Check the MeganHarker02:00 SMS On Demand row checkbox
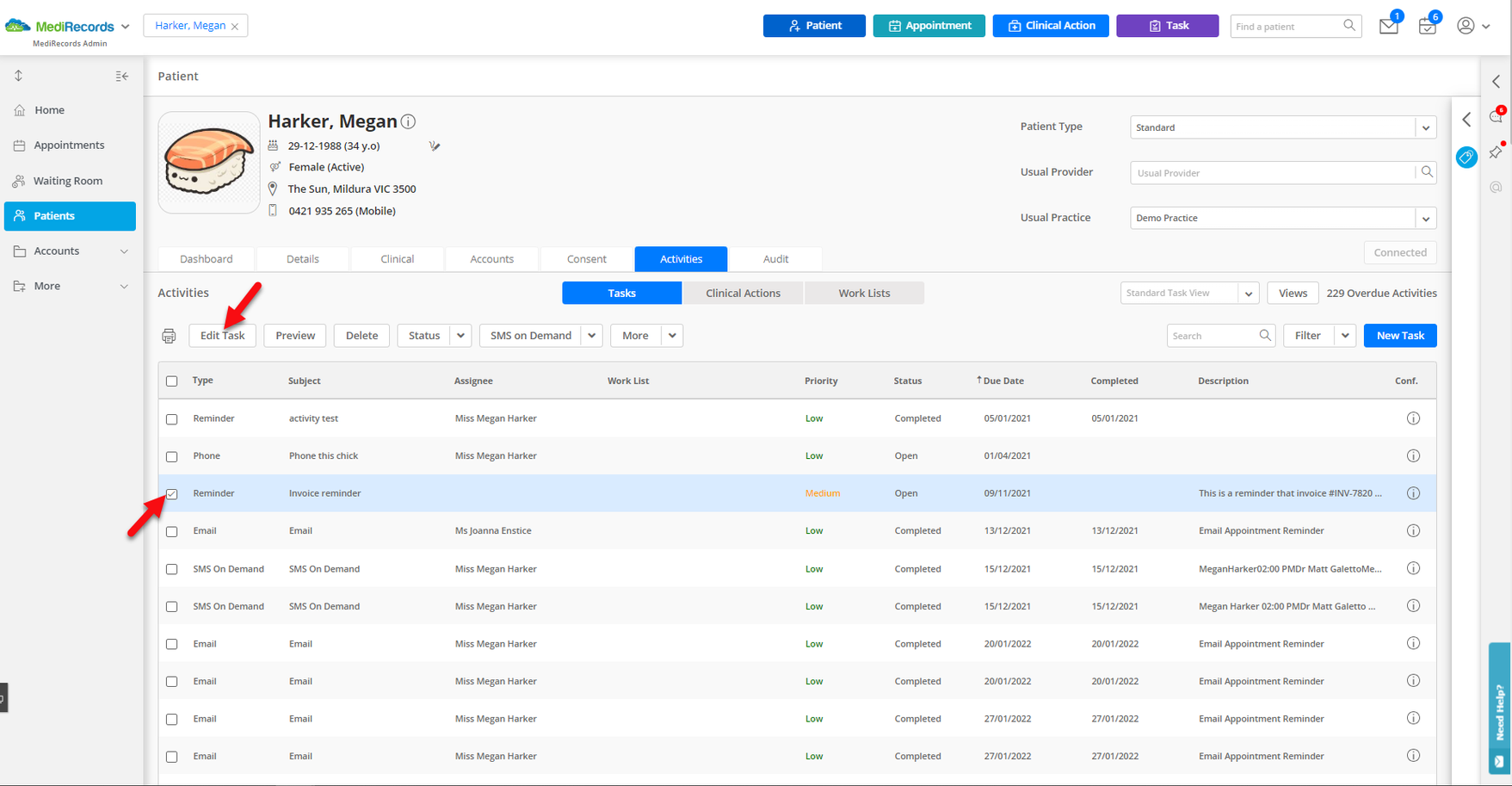Screen dimensions: 1512x786 pyautogui.click(x=172, y=569)
